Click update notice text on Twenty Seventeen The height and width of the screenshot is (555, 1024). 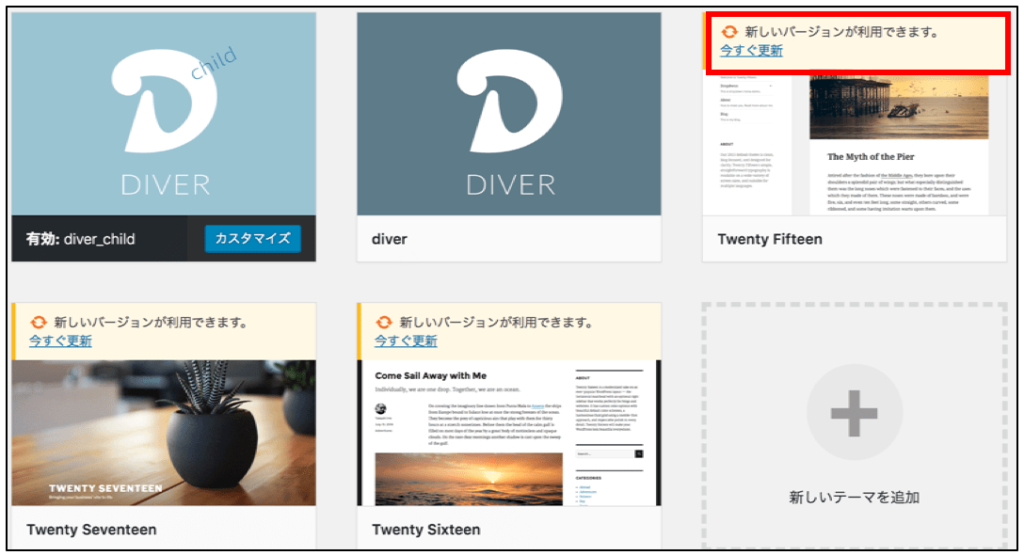click(x=151, y=322)
